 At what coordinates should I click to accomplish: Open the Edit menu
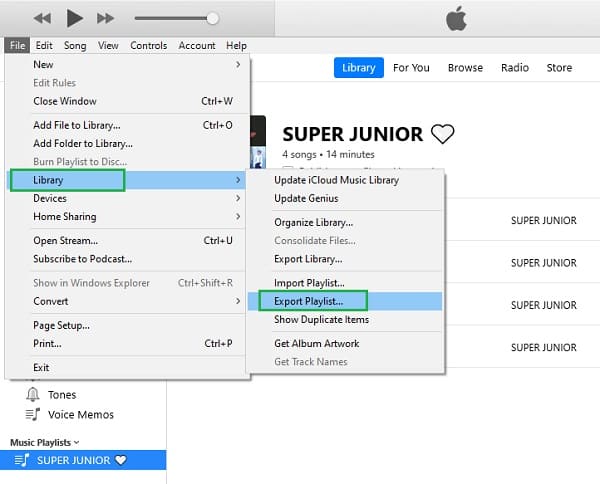coord(44,46)
